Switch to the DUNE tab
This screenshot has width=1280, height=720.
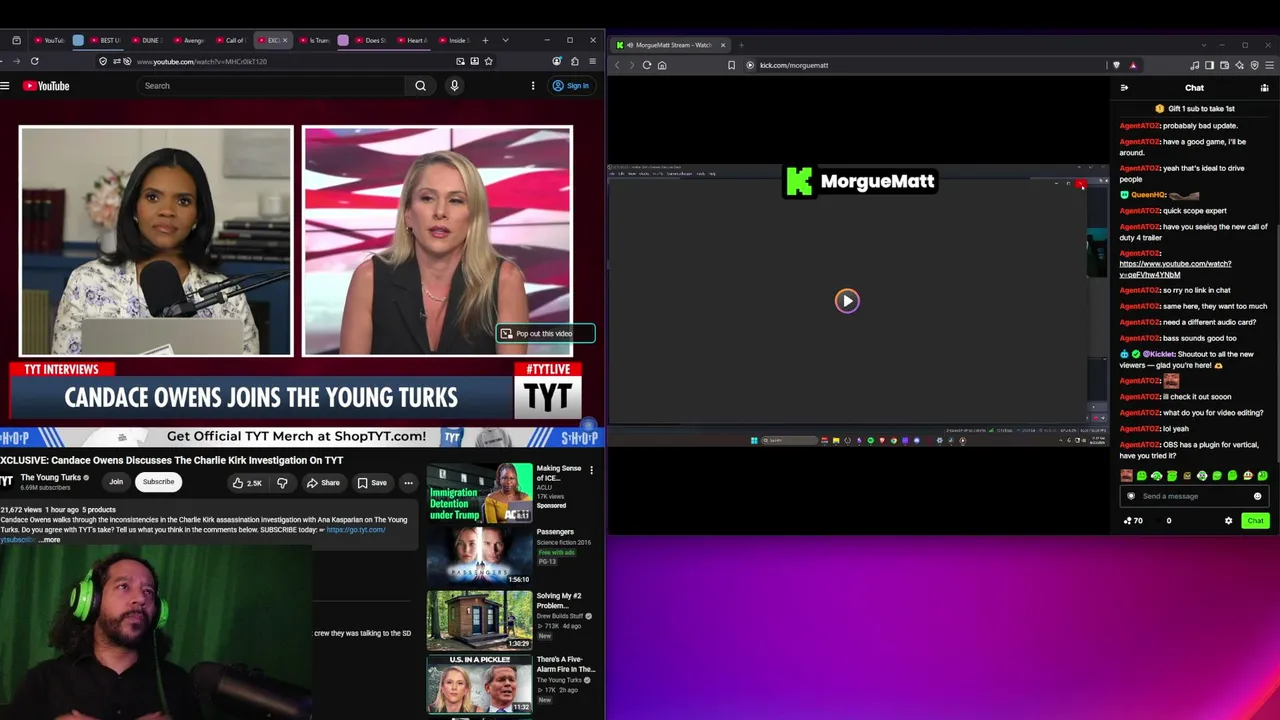click(x=145, y=40)
